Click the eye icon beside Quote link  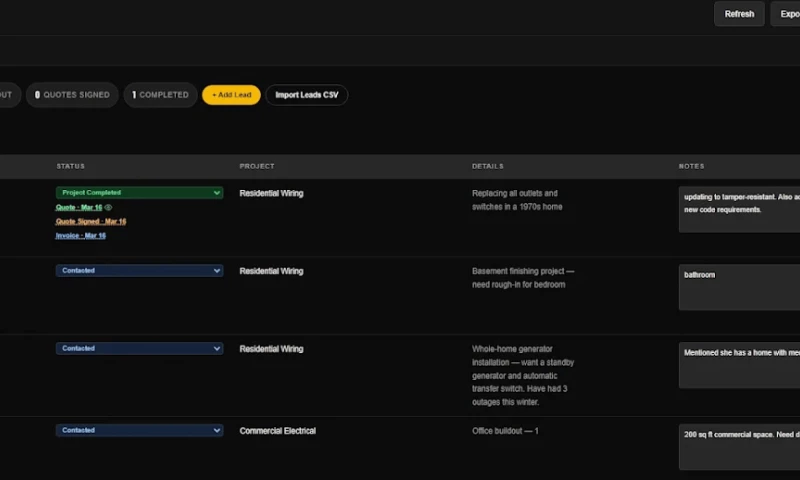[x=108, y=208]
